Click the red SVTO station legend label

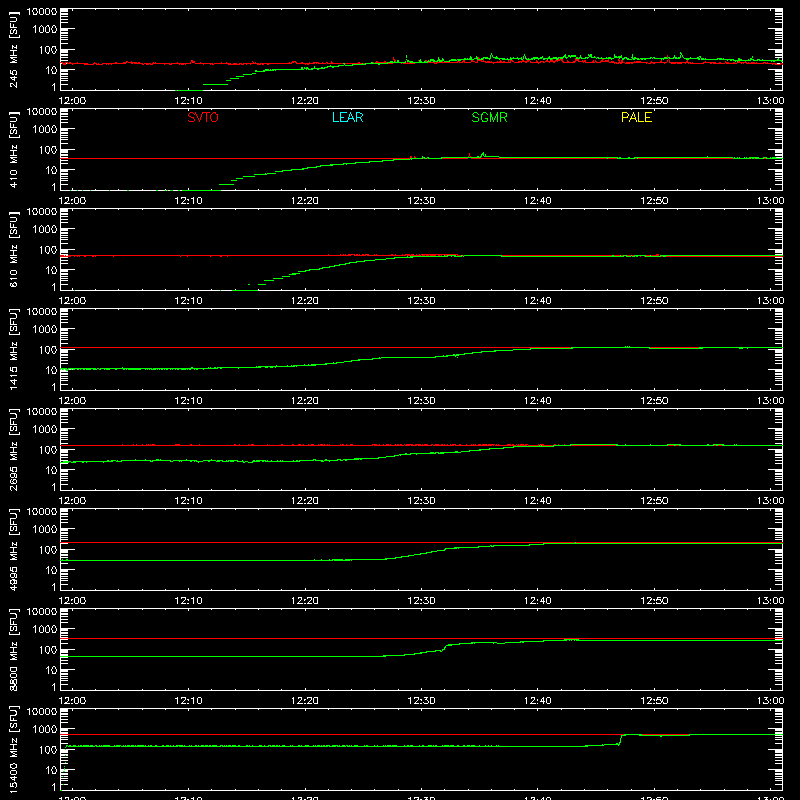pyautogui.click(x=203, y=117)
